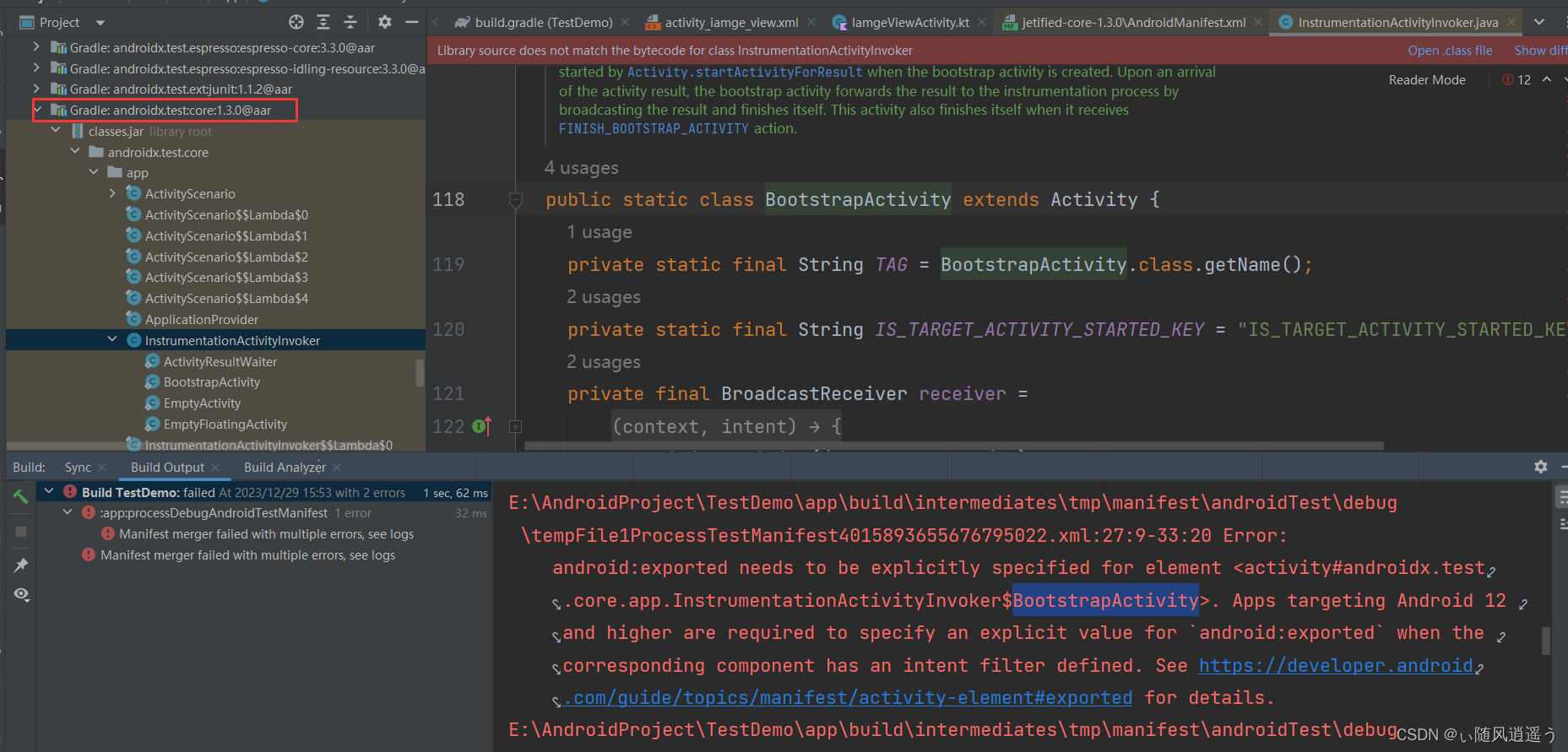Expand espresso-idling-resource library node
1568x752 pixels.
[x=35, y=68]
